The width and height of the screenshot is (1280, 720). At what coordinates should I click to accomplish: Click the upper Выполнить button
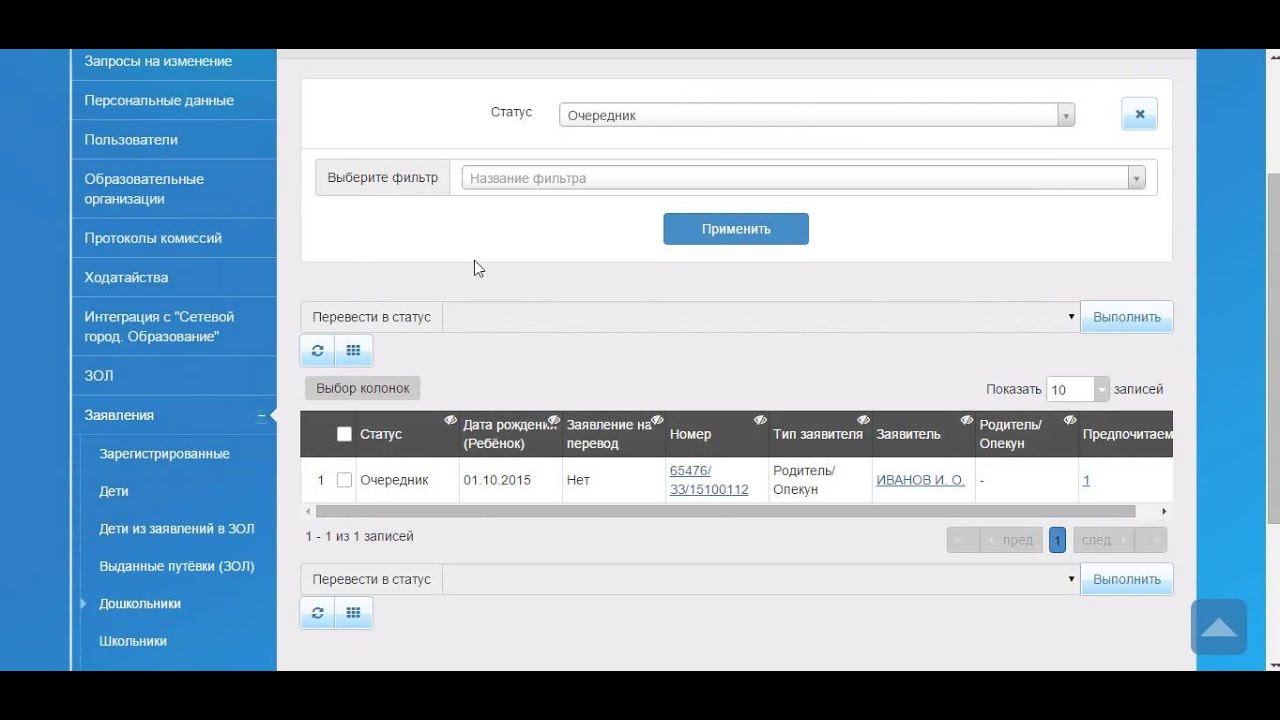1127,317
